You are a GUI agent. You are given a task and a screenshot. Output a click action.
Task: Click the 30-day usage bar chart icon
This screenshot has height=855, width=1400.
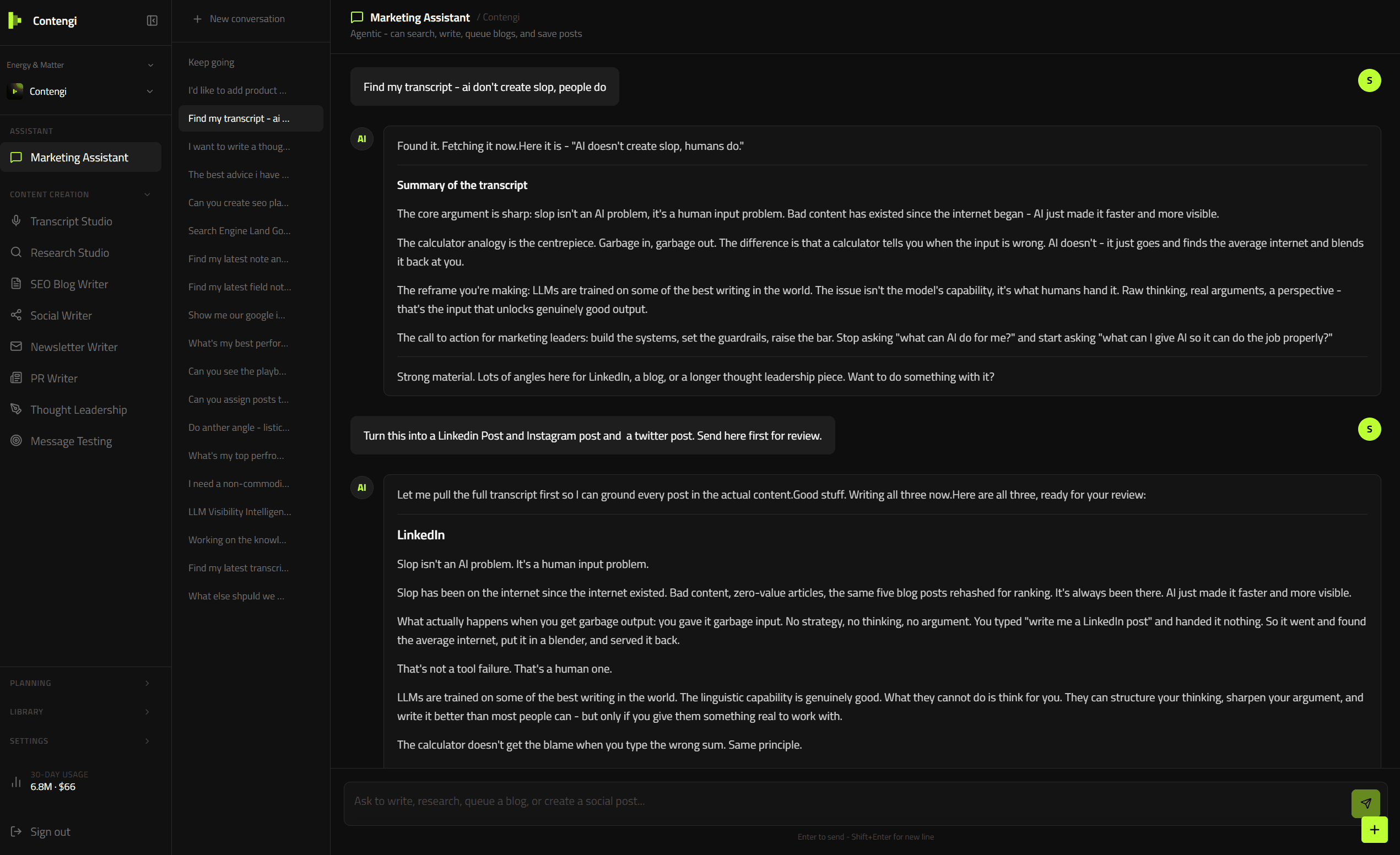17,782
